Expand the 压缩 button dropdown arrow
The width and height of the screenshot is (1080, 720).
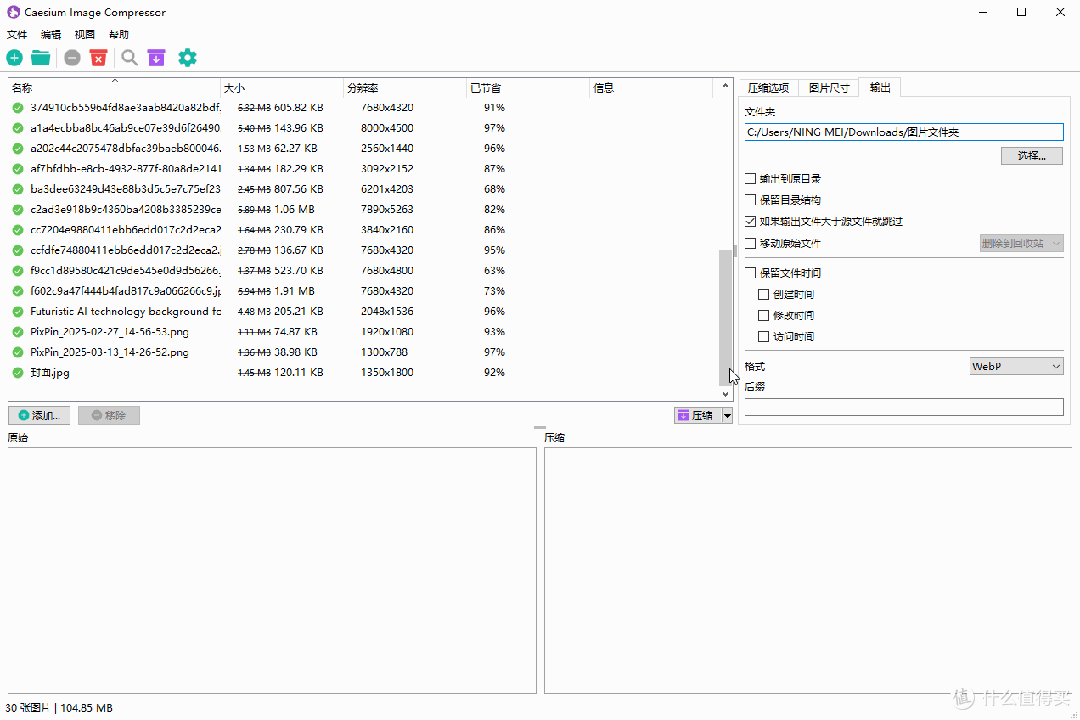click(x=727, y=415)
